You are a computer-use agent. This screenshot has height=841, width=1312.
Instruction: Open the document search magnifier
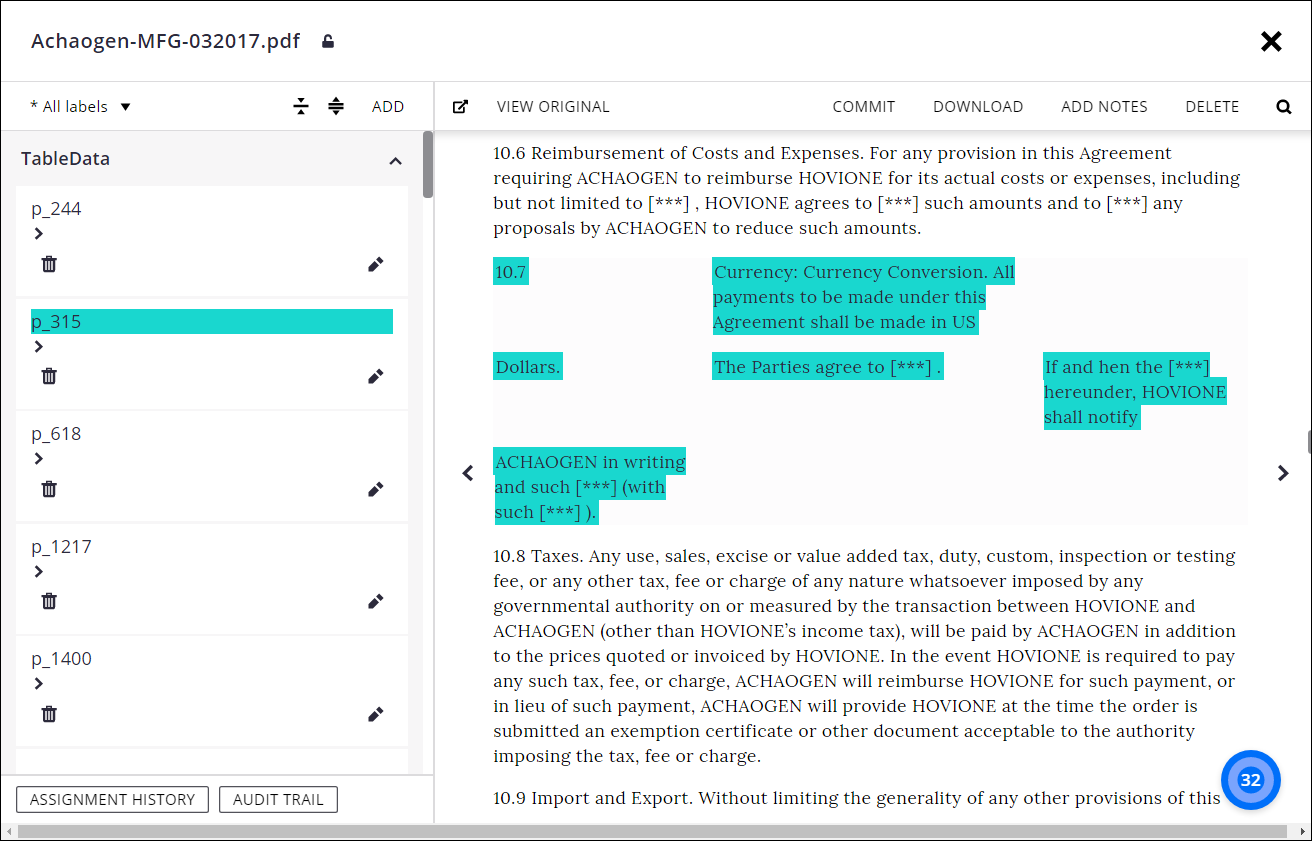coord(1283,106)
